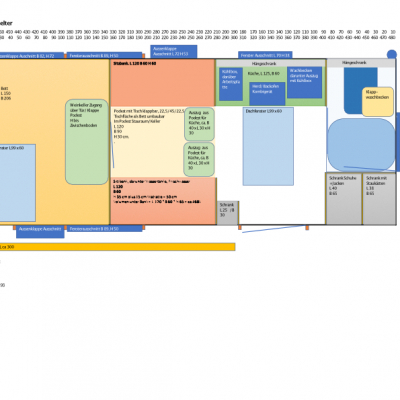Click the Schrank mit Staukästen cabinet
Image resolution: width=400 pixels, height=400 pixels.
[379, 199]
